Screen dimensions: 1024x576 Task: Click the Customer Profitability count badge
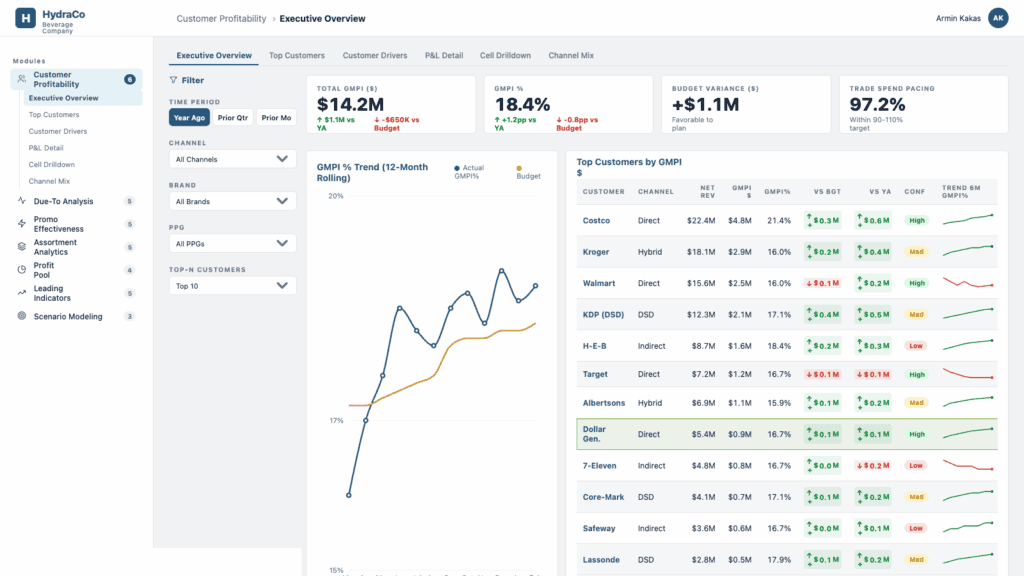point(129,79)
